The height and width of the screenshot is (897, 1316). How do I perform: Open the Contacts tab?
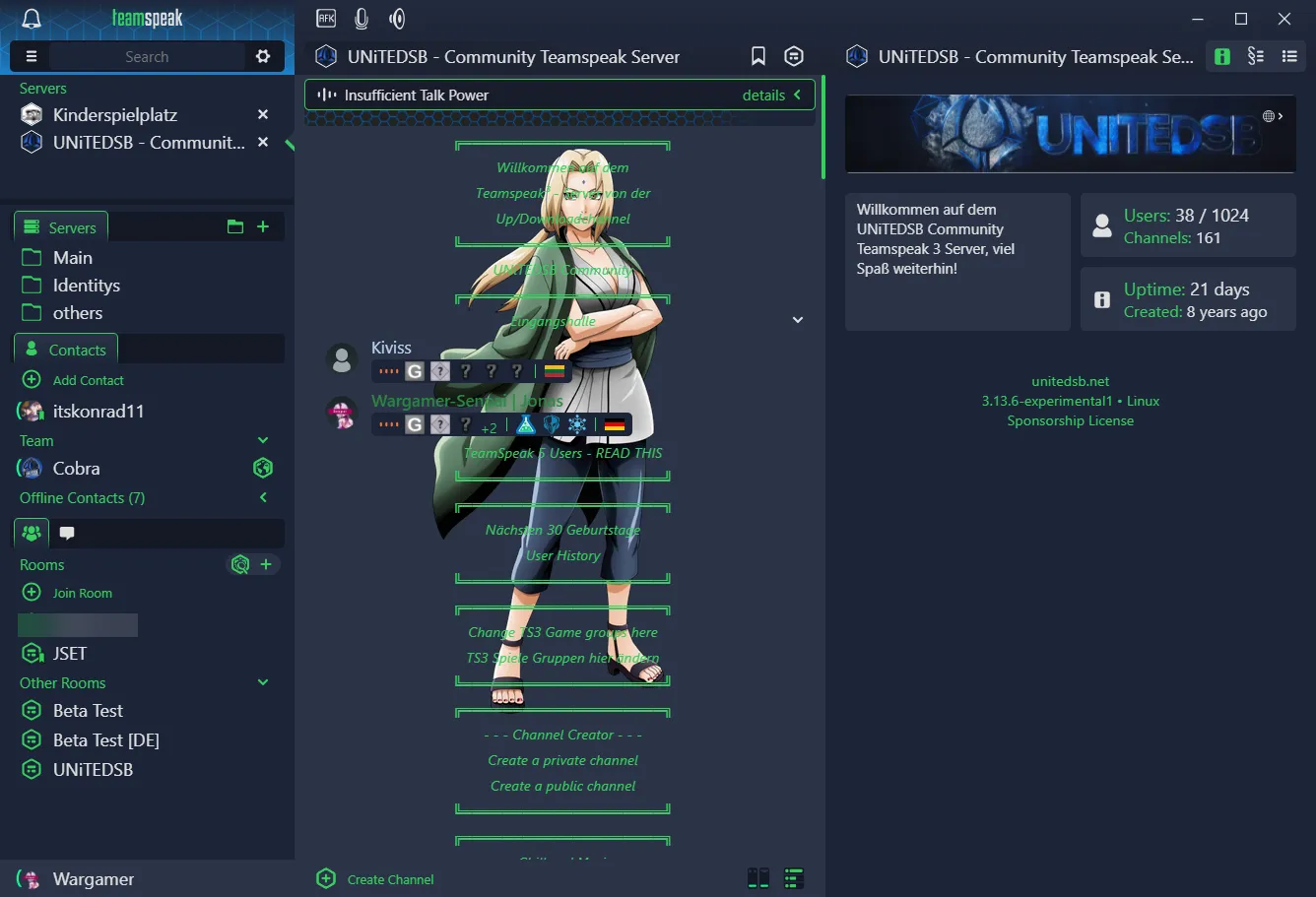[66, 350]
